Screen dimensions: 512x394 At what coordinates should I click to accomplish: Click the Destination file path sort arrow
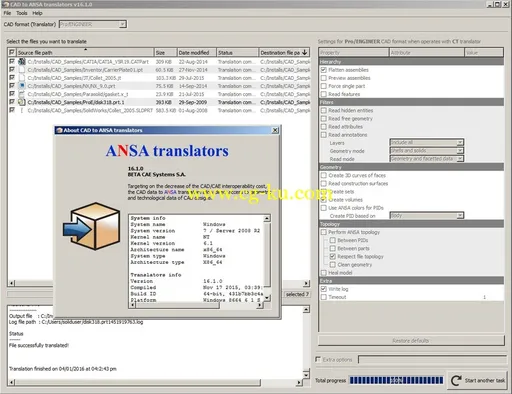304,52
